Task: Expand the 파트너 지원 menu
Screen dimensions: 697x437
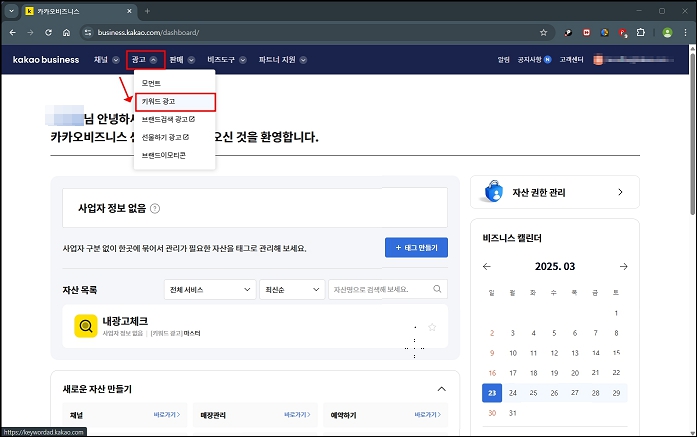Action: (283, 60)
